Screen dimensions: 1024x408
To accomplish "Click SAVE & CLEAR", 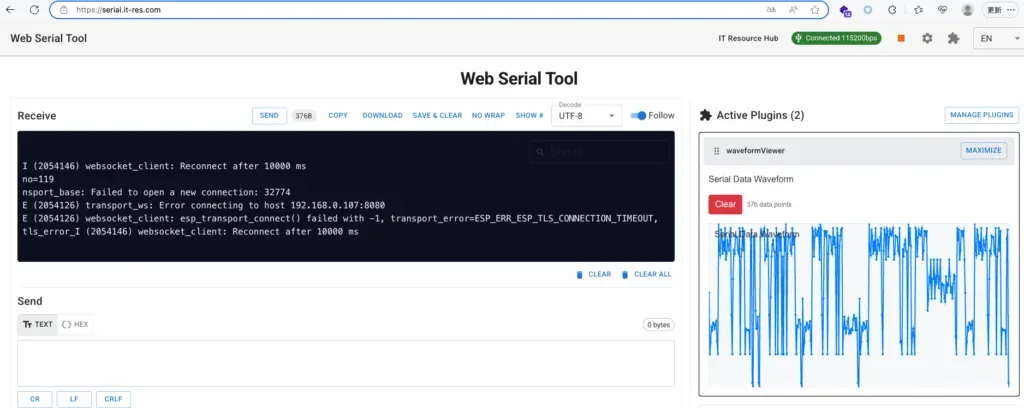I will pyautogui.click(x=437, y=116).
